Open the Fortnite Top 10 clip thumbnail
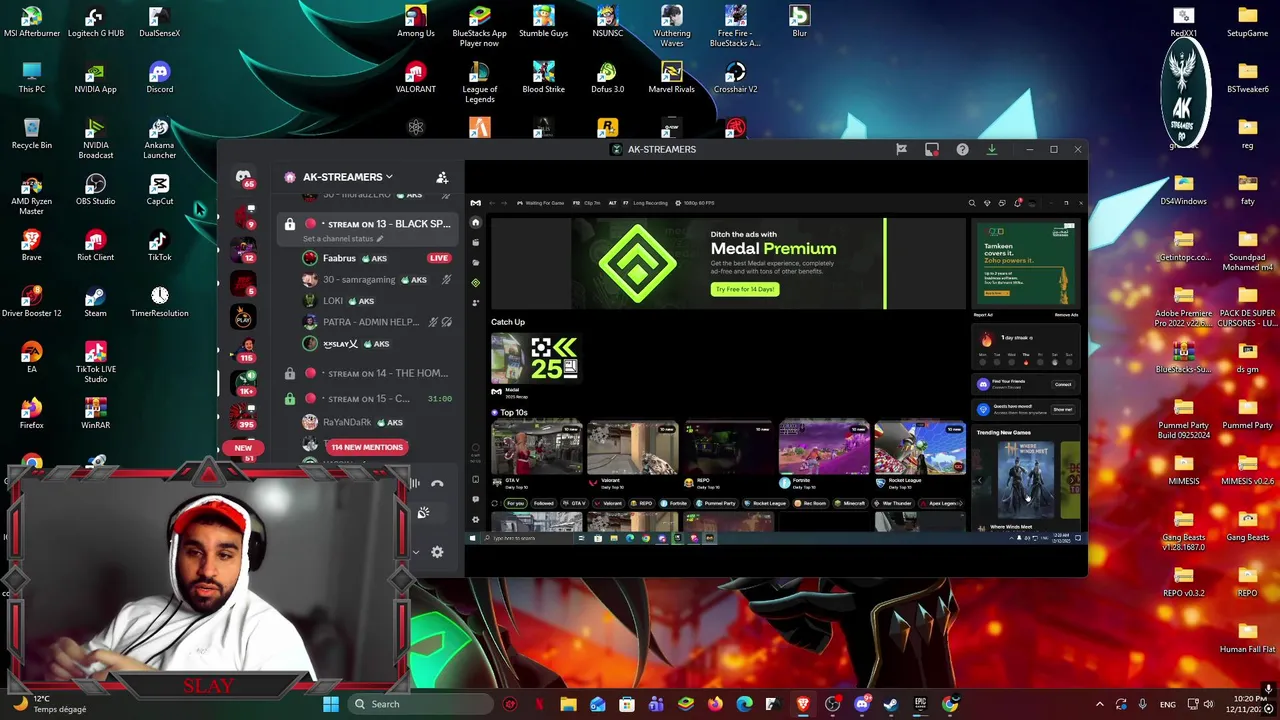Screen dimensions: 1280x720 tap(823, 448)
